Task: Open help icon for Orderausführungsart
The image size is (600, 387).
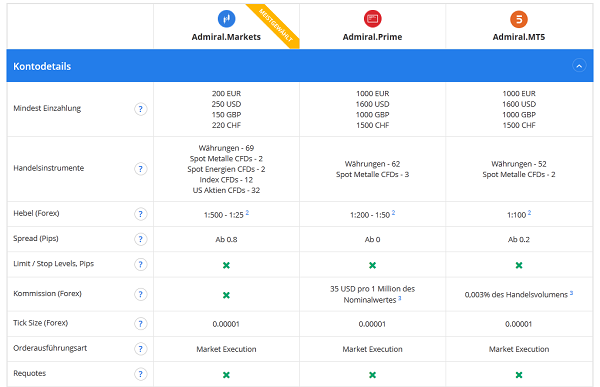Action: click(140, 349)
